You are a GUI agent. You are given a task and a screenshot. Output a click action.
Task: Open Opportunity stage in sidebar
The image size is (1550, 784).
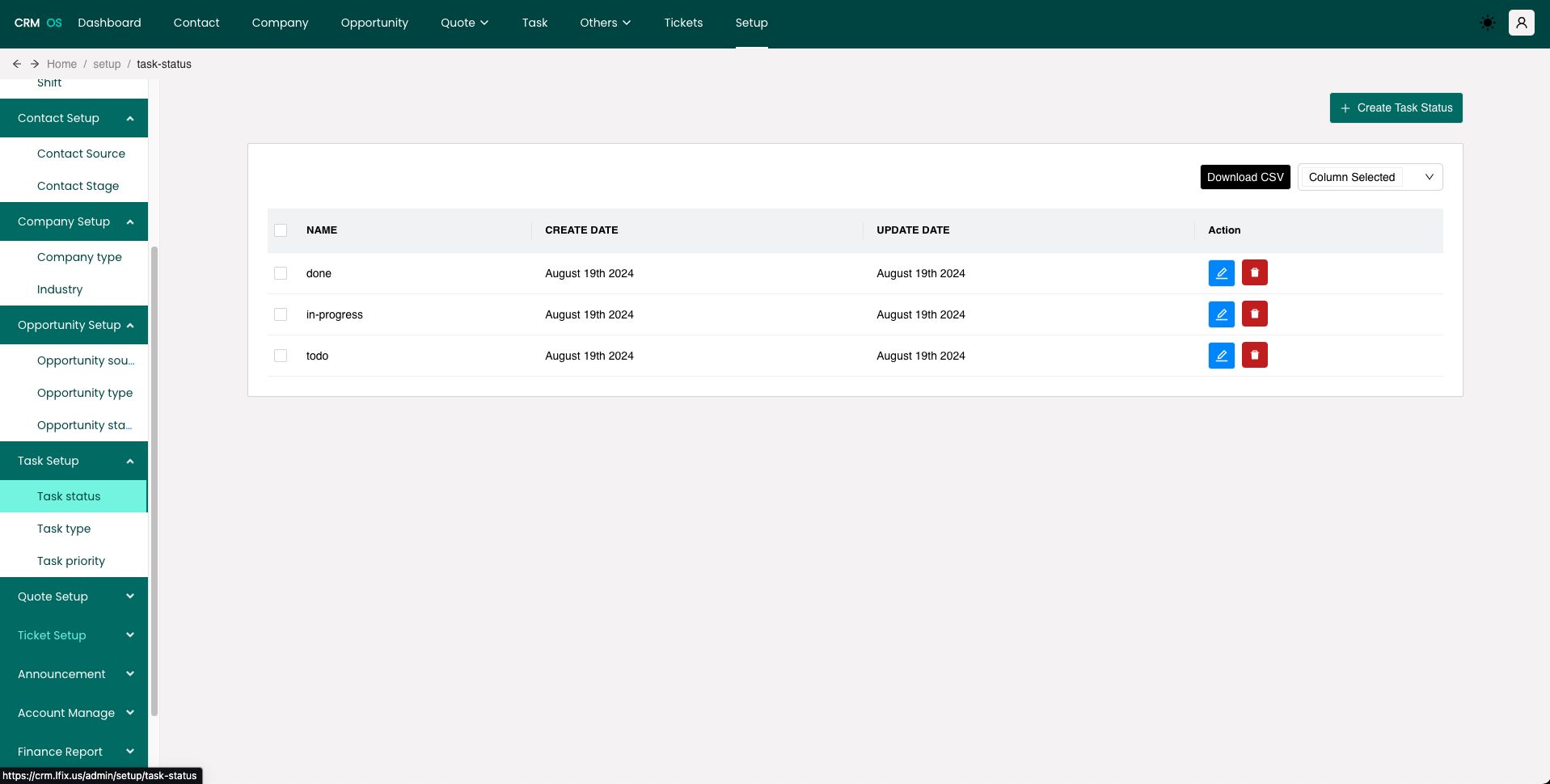74,425
